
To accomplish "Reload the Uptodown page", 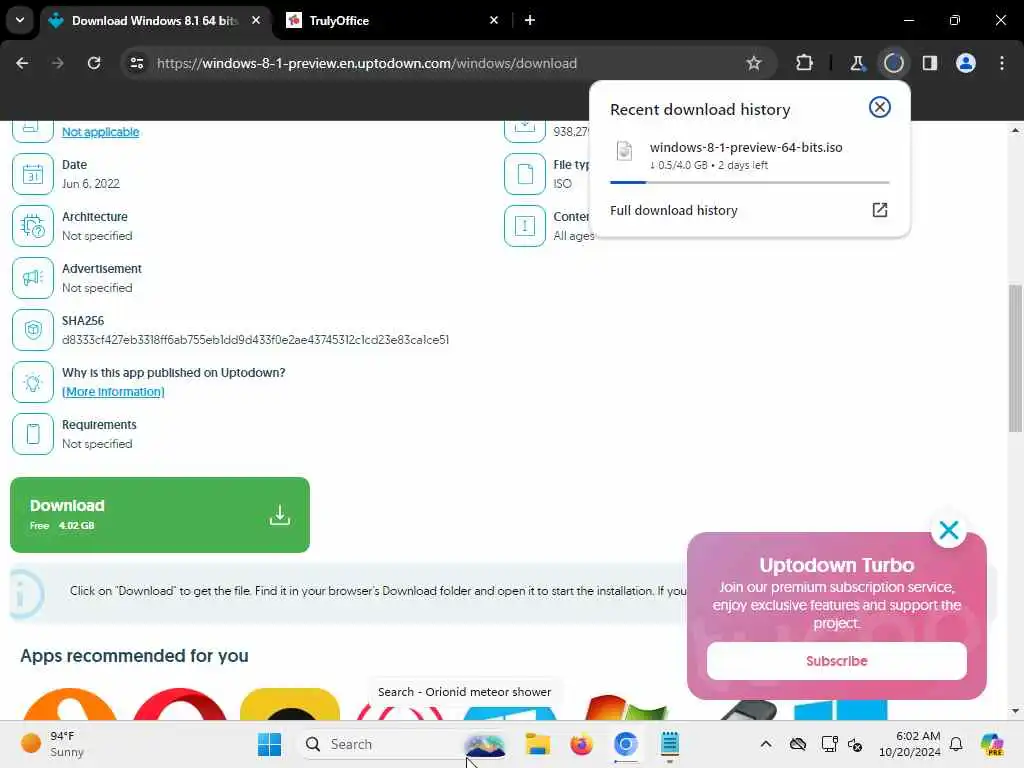I will pyautogui.click(x=94, y=63).
